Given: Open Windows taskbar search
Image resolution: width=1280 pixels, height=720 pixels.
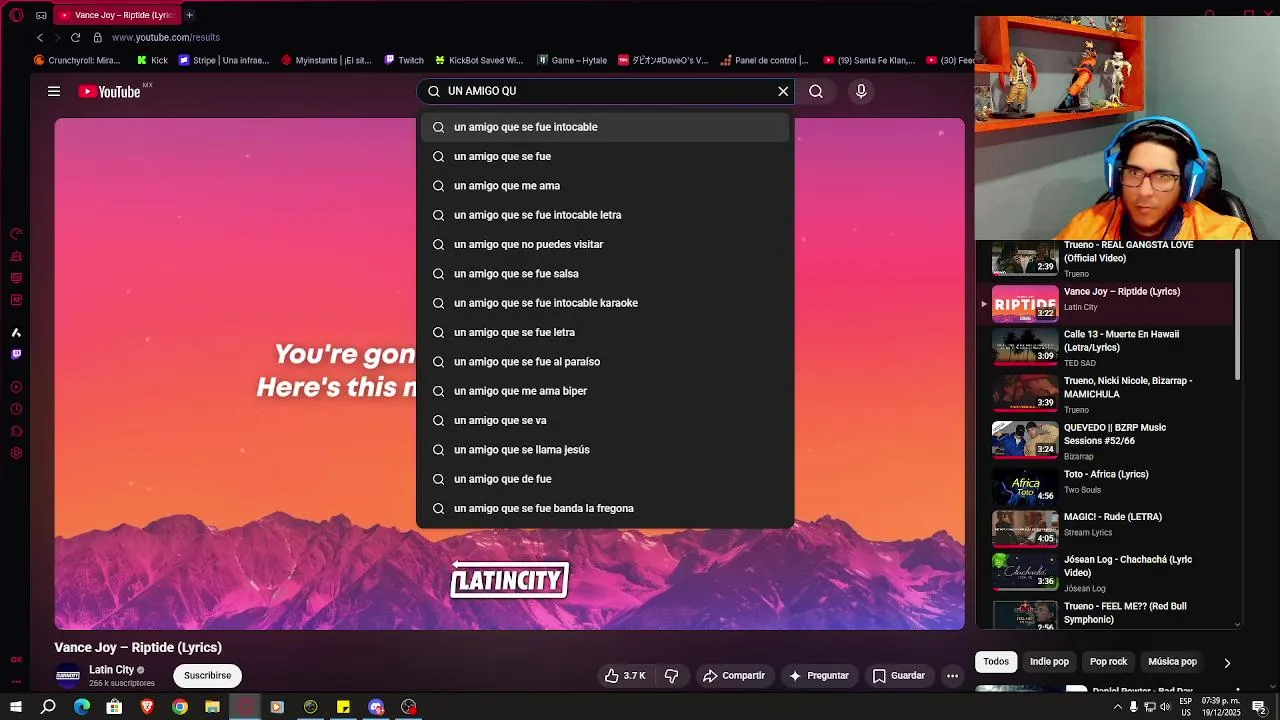Looking at the screenshot, I should [x=48, y=707].
